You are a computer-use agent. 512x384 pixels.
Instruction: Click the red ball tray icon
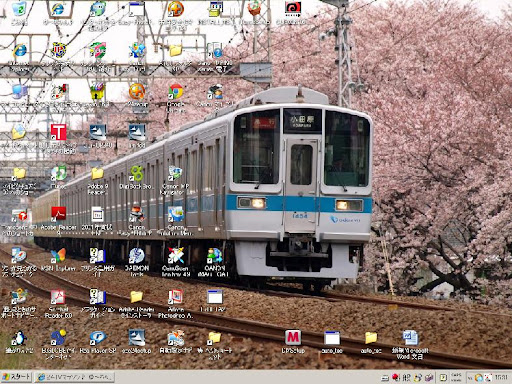(x=396, y=377)
